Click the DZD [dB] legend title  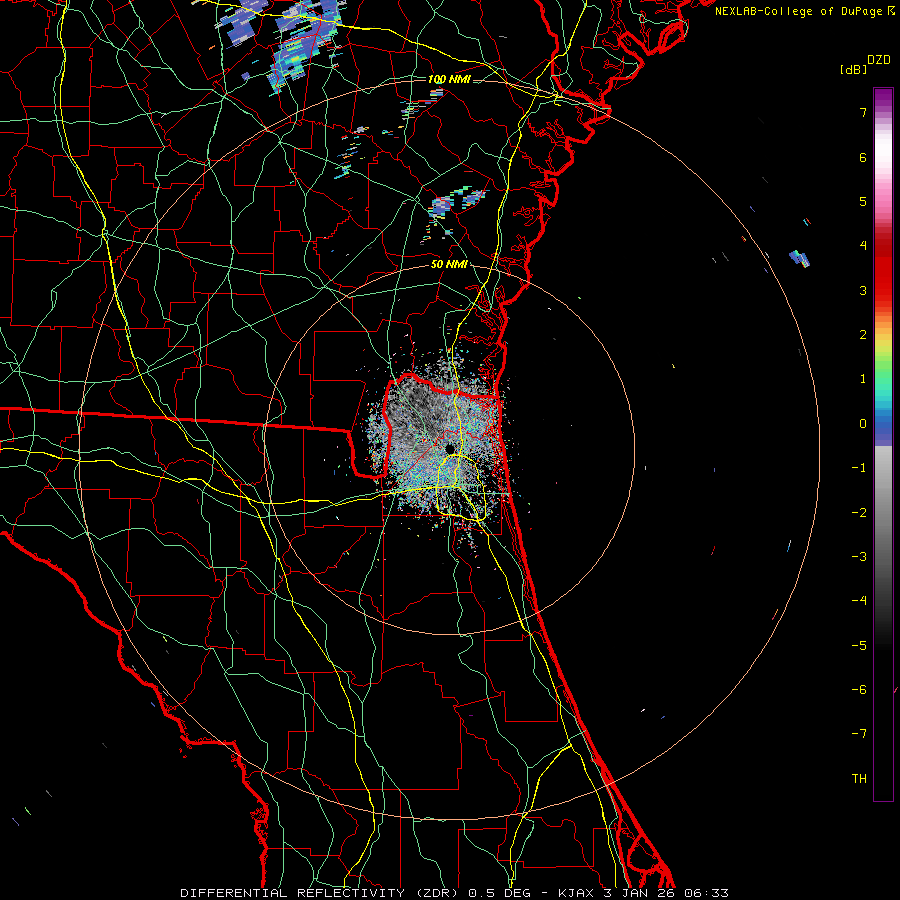coord(866,64)
